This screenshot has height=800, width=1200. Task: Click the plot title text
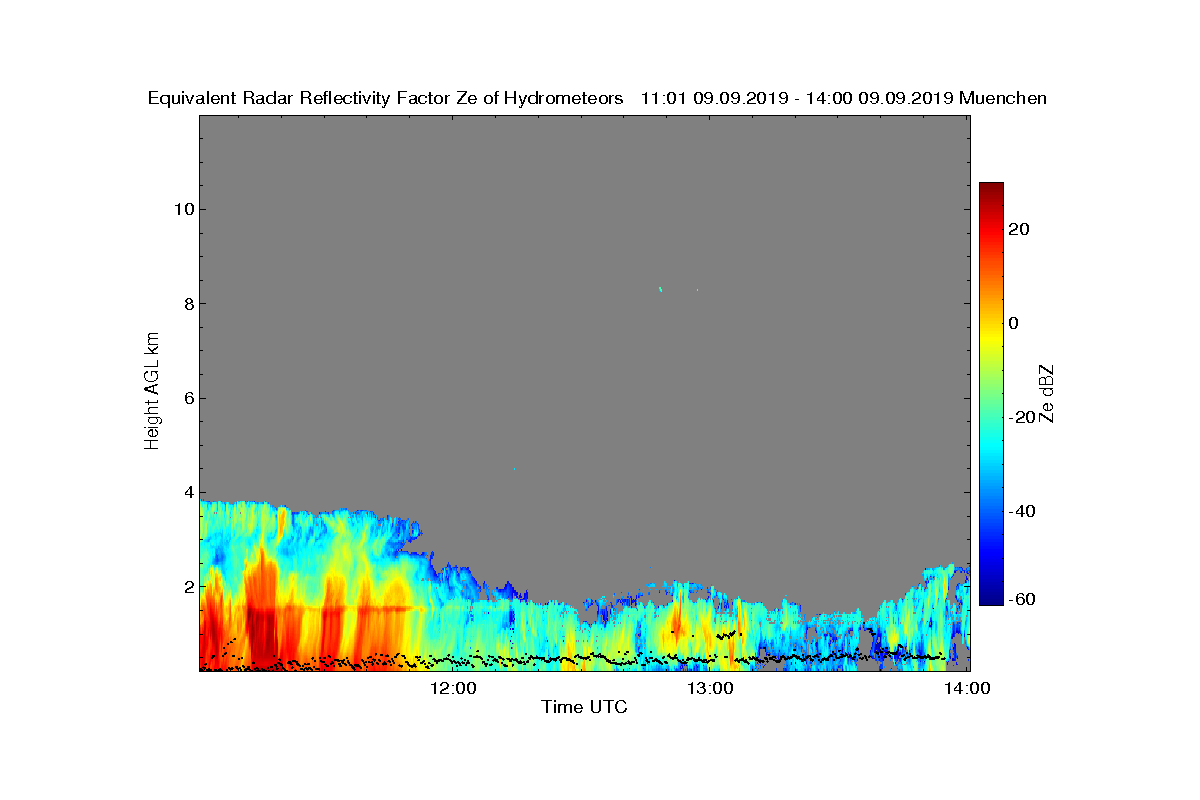click(x=597, y=98)
